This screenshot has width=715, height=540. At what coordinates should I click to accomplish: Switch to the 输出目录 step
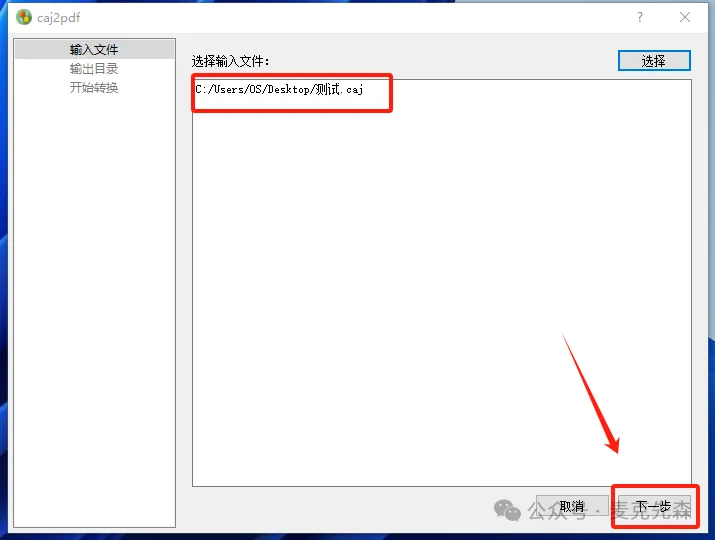click(94, 68)
